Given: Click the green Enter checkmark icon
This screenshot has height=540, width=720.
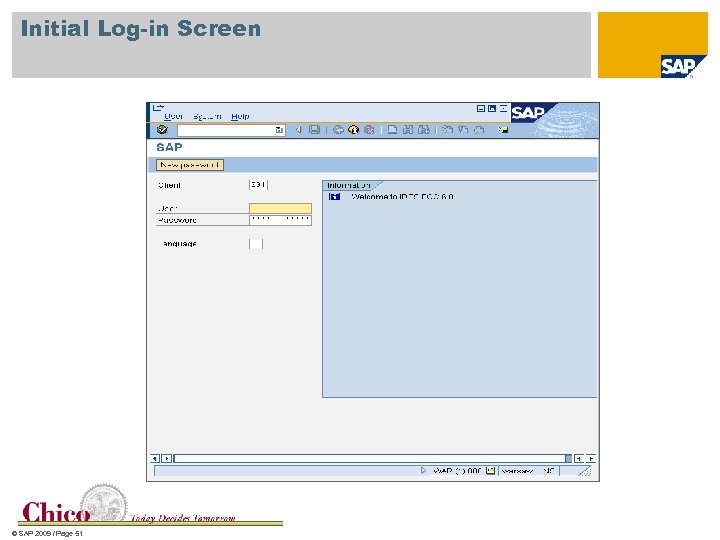Looking at the screenshot, I should (162, 130).
